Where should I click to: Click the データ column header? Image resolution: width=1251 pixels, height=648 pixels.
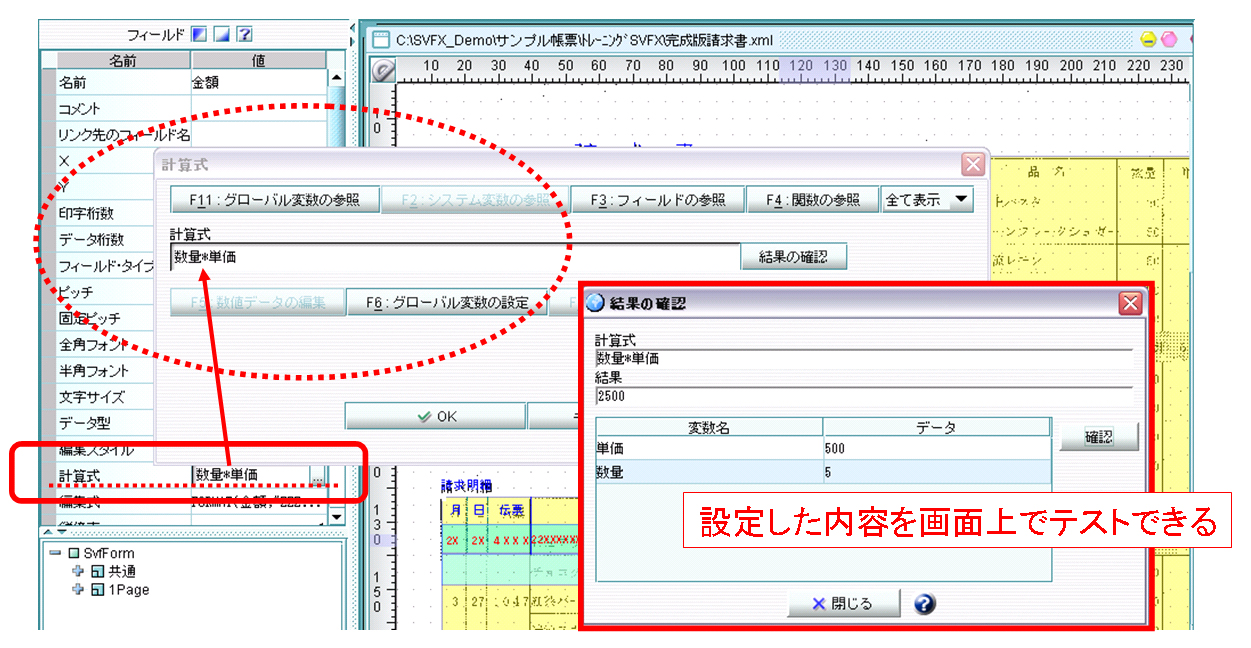(937, 428)
